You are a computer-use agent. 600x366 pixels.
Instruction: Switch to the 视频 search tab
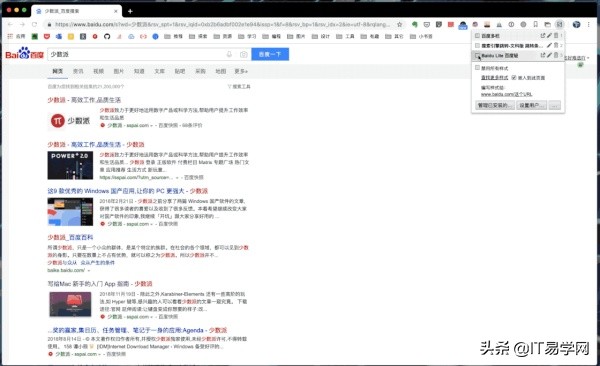[98, 71]
